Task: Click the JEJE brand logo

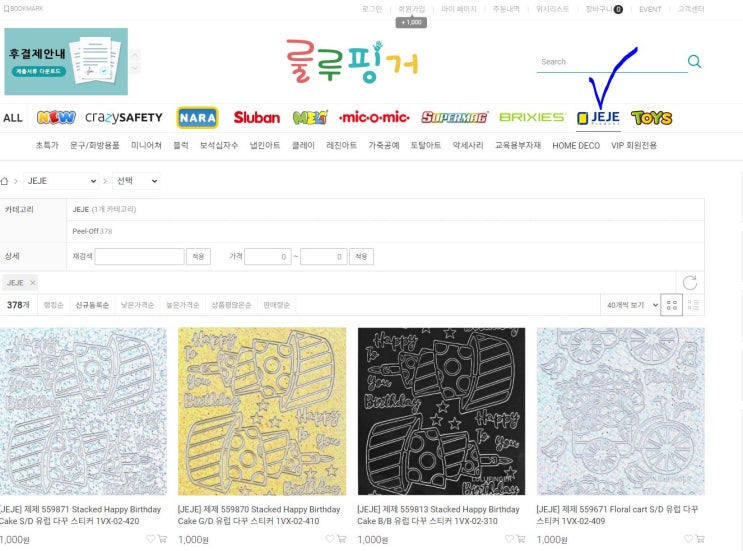Action: point(598,117)
